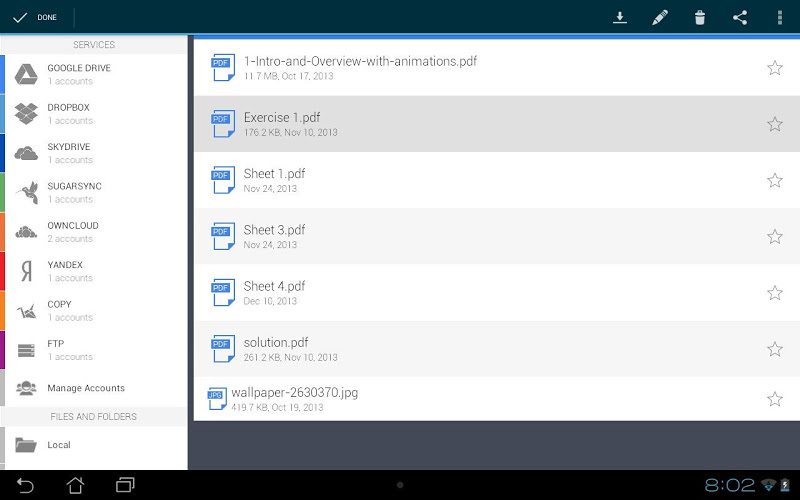Select Exercise 1.pdf file name
The image size is (800, 500).
point(282,117)
